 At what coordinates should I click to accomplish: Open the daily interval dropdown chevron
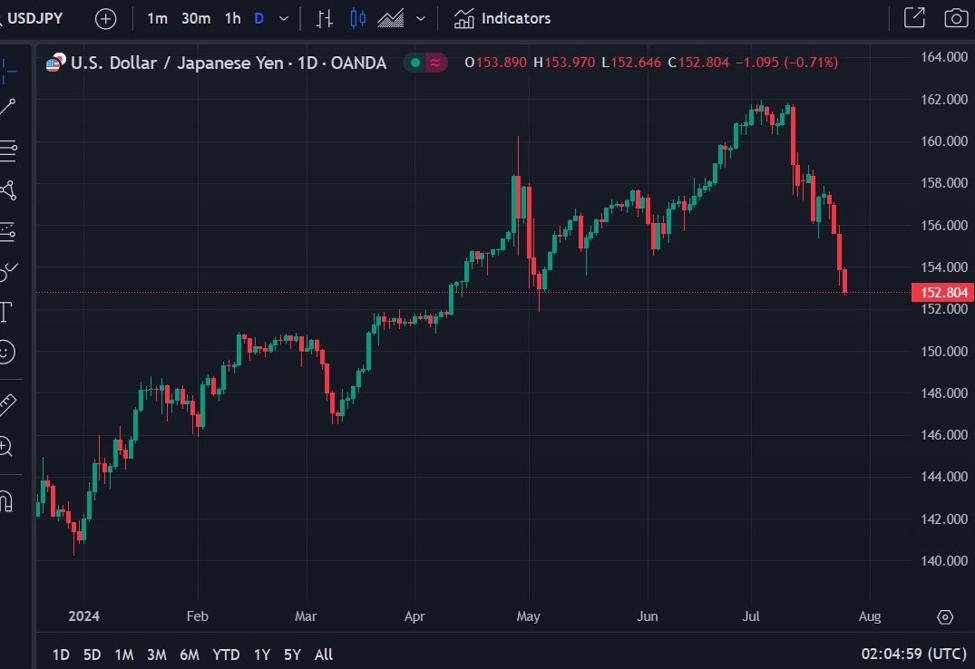pyautogui.click(x=283, y=18)
